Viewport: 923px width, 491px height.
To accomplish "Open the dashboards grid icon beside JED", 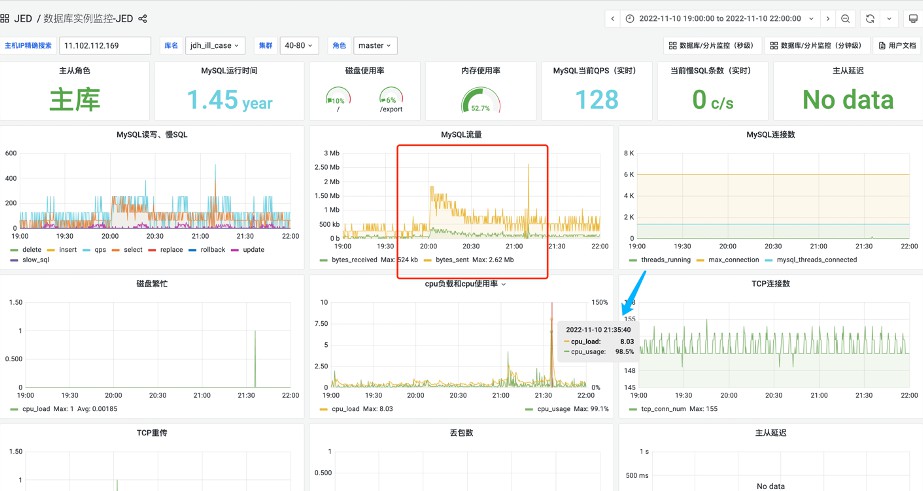I will (x=5, y=18).
